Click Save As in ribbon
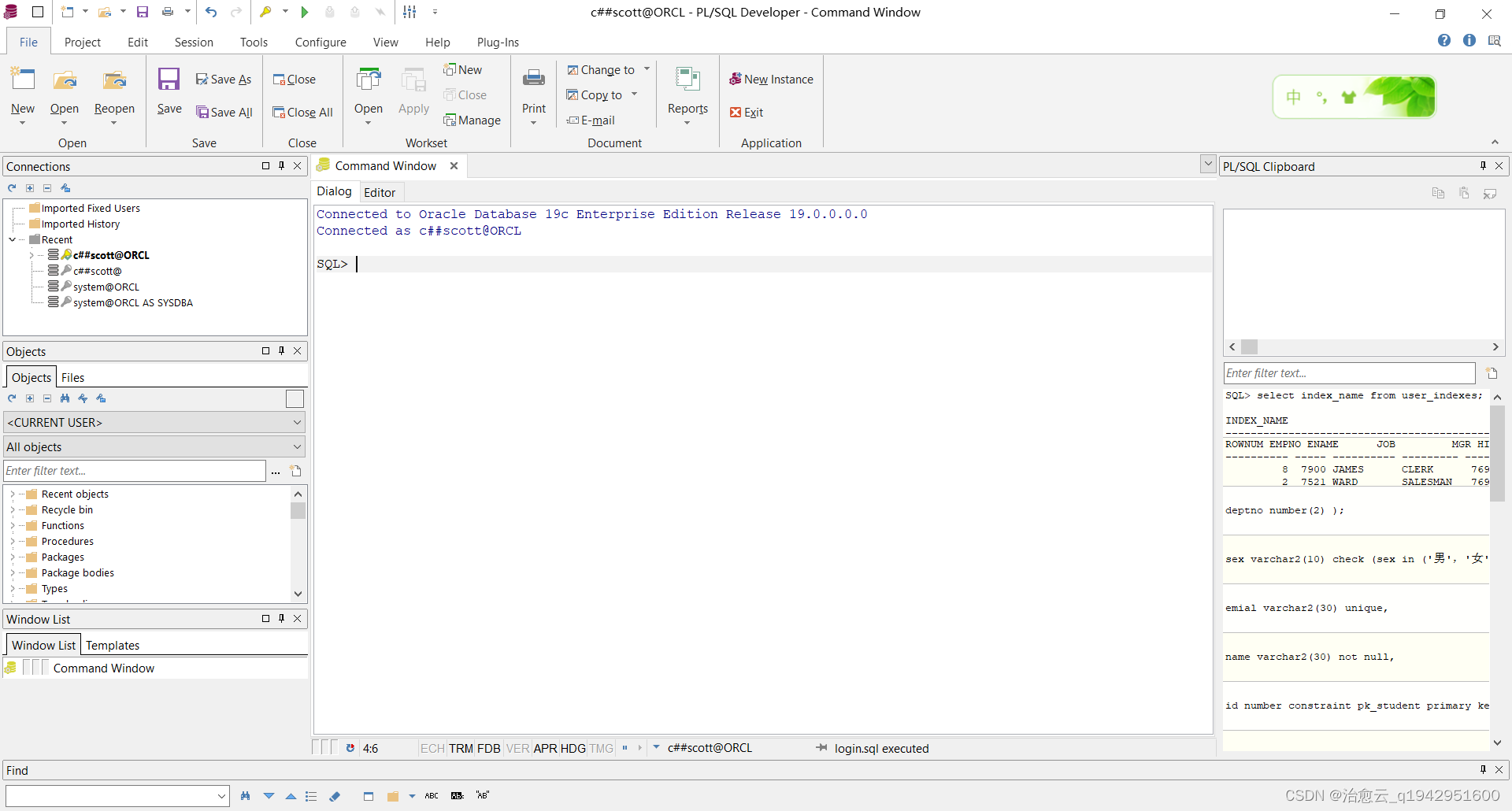 coord(224,80)
